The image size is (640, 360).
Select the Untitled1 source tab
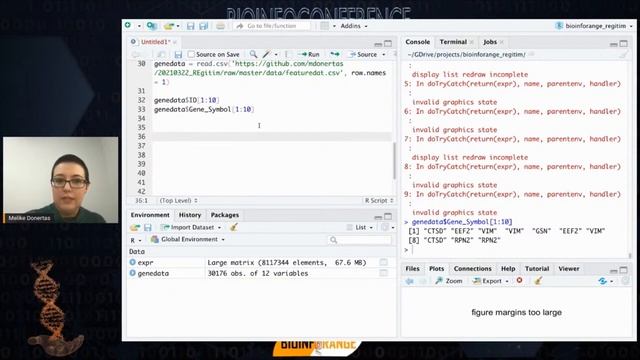(155, 42)
